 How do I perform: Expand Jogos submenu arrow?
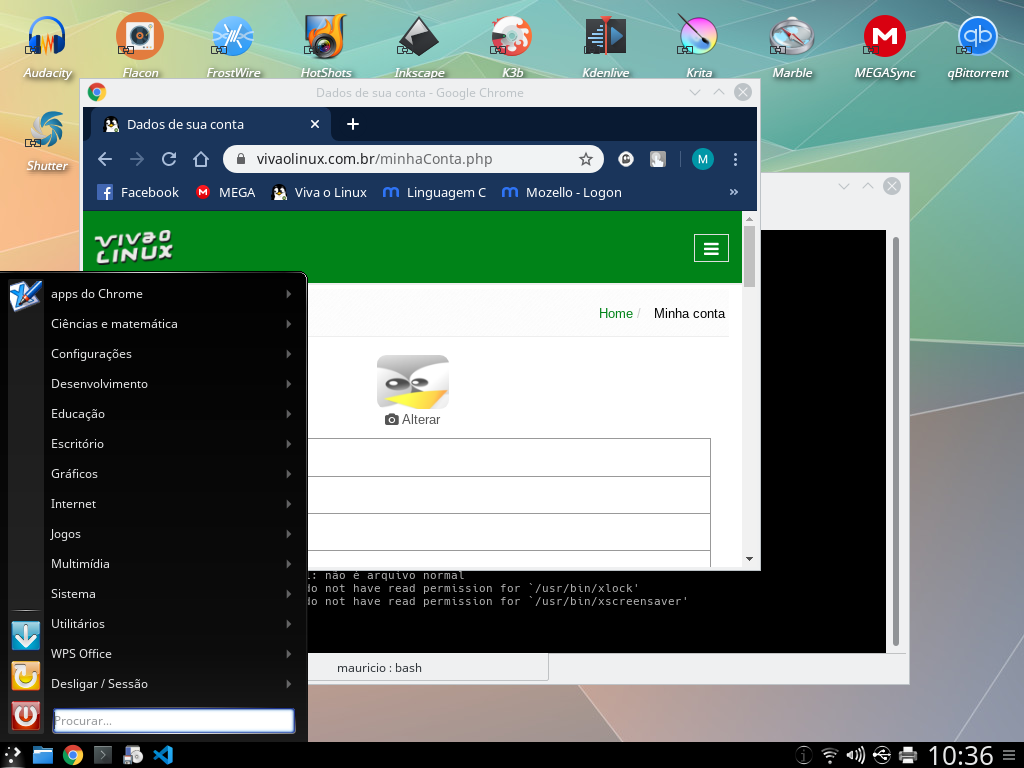click(x=288, y=534)
